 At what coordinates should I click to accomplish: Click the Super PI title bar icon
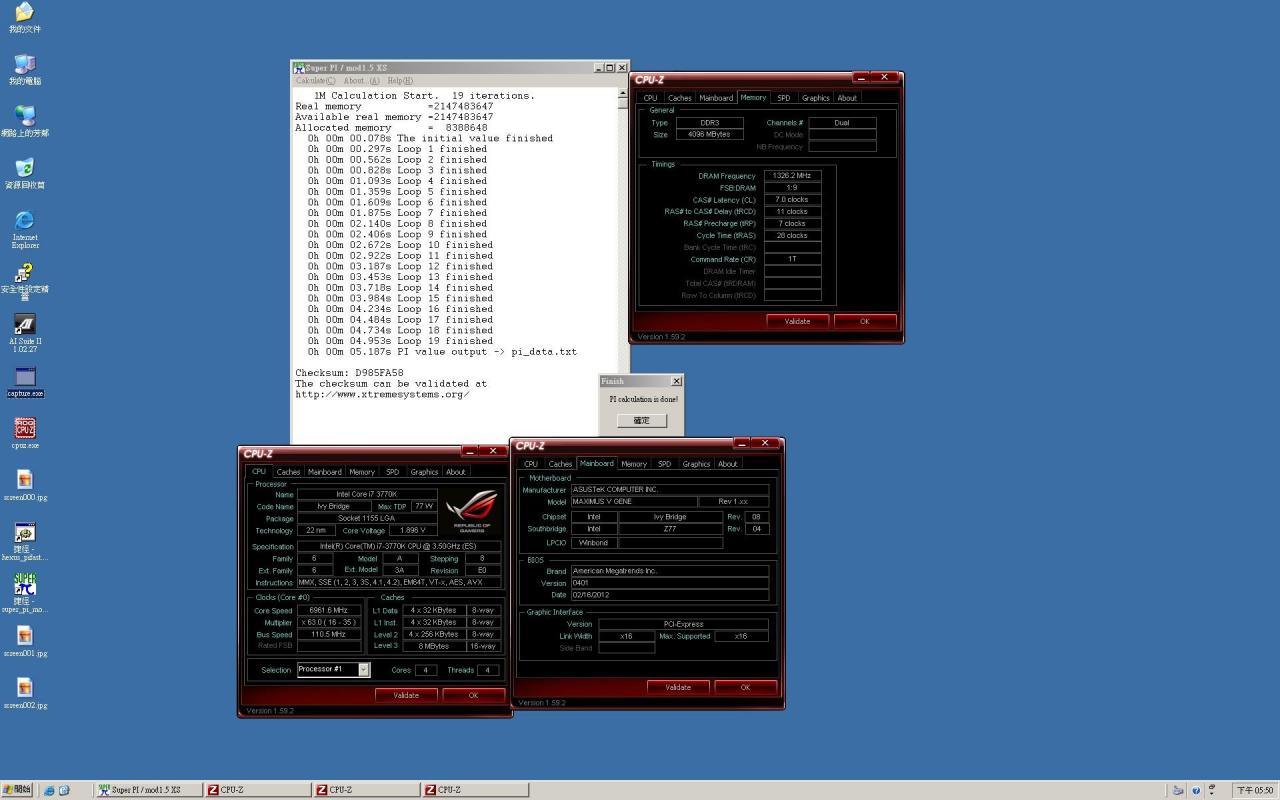pos(298,67)
